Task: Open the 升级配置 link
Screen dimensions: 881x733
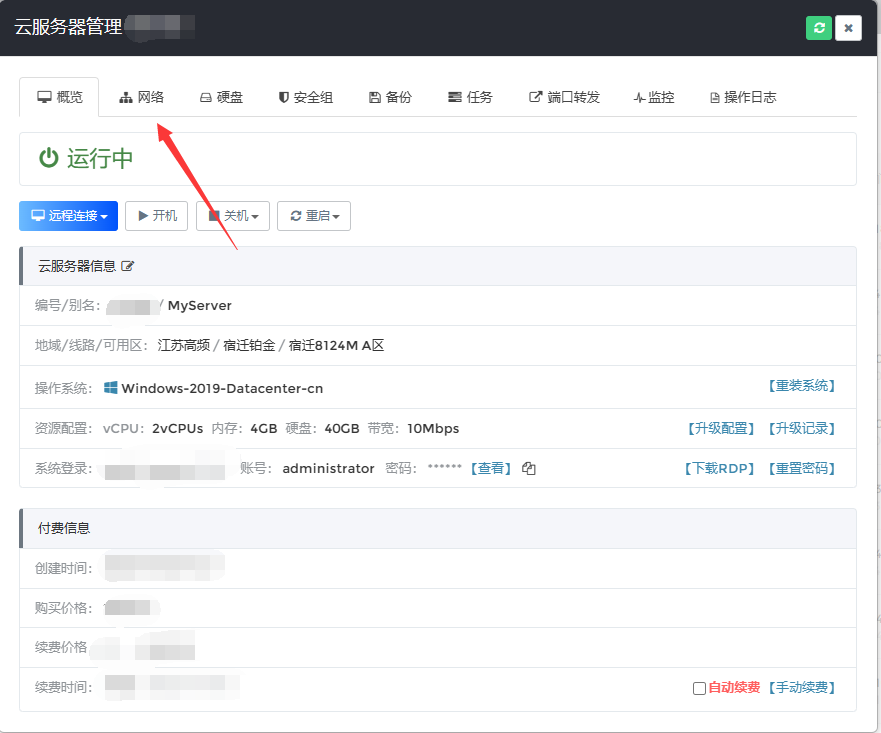Action: [721, 429]
